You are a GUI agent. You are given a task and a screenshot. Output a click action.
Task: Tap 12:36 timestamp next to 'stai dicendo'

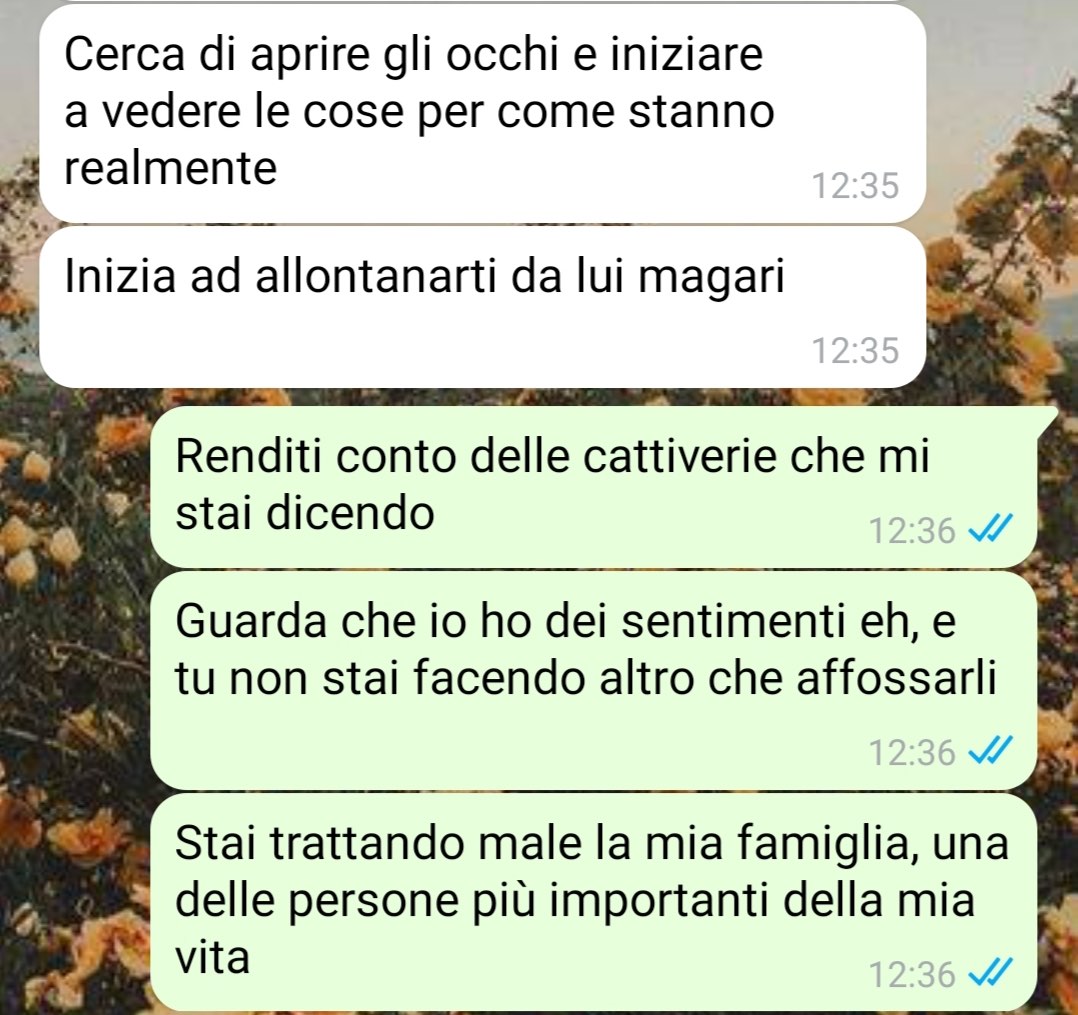[912, 530]
